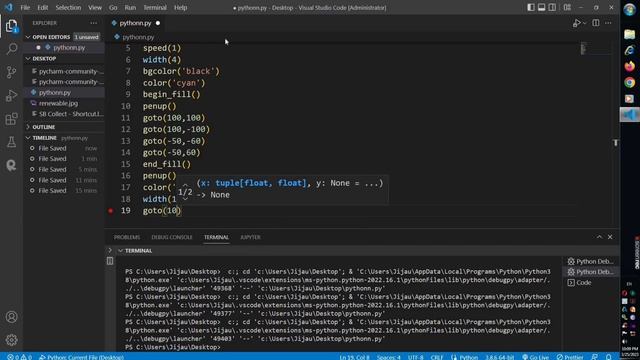The image size is (640, 360).
Task: Click the Python: Current File debug configuration
Action: pyautogui.click(x=81, y=357)
